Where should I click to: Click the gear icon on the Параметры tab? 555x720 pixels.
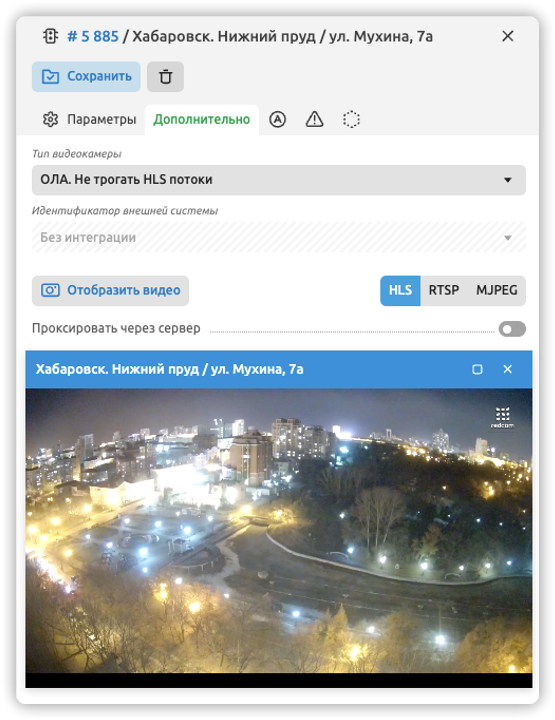click(x=50, y=119)
